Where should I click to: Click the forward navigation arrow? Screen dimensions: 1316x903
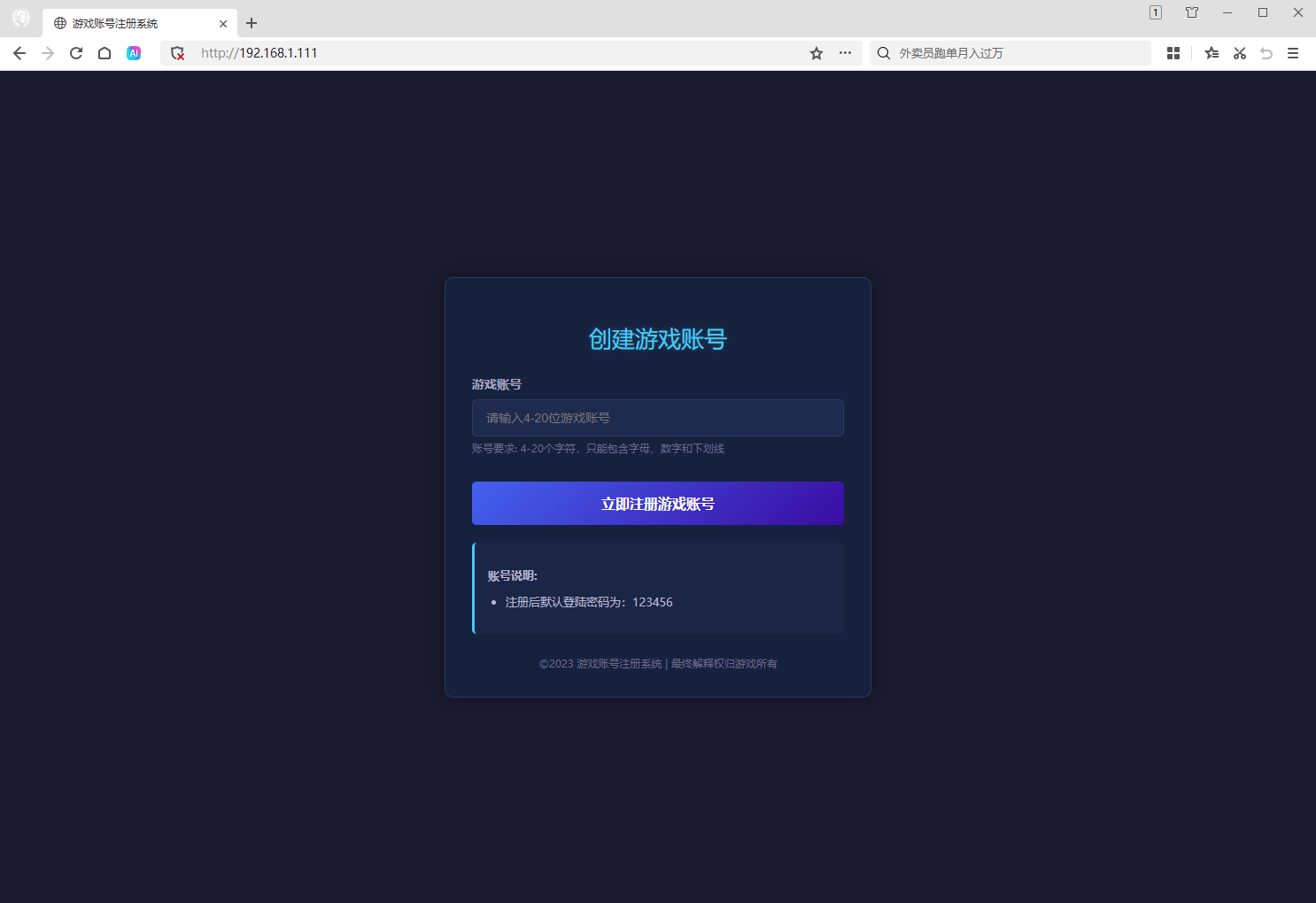(47, 53)
